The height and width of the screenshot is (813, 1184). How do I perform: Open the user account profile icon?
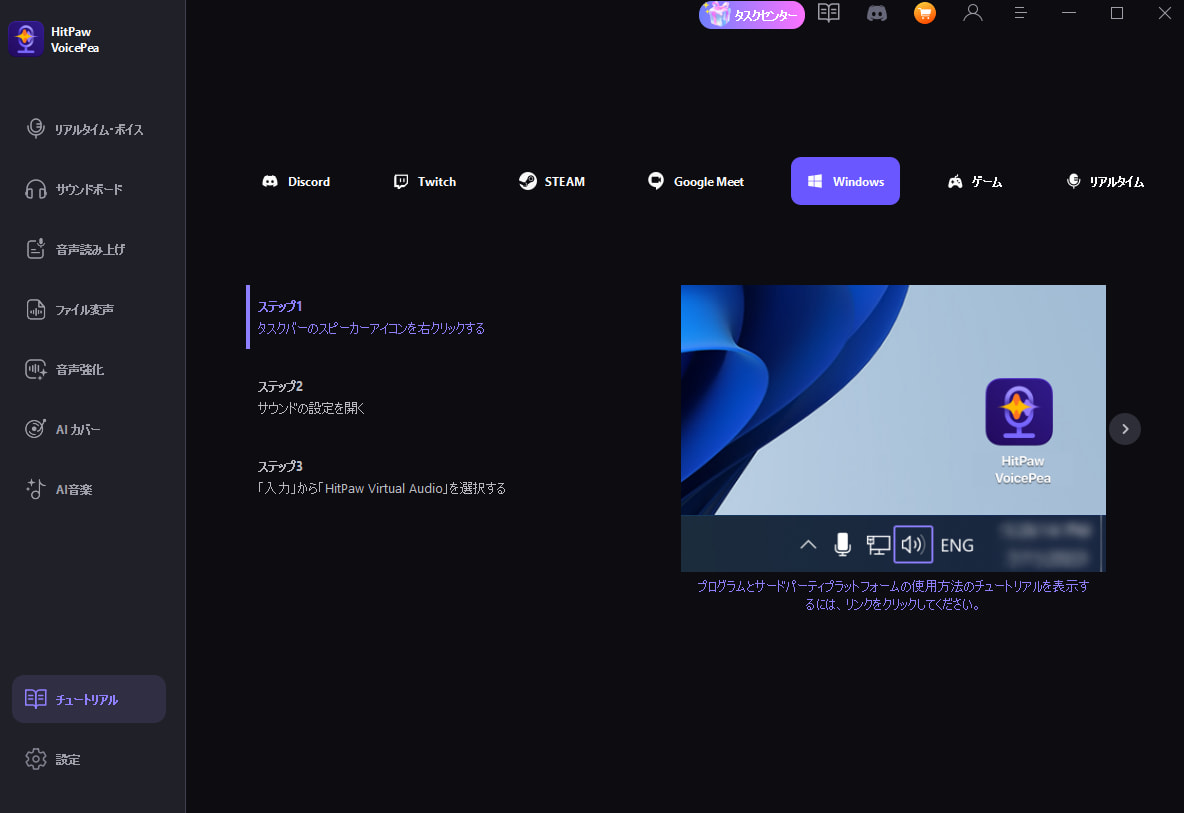[x=972, y=13]
